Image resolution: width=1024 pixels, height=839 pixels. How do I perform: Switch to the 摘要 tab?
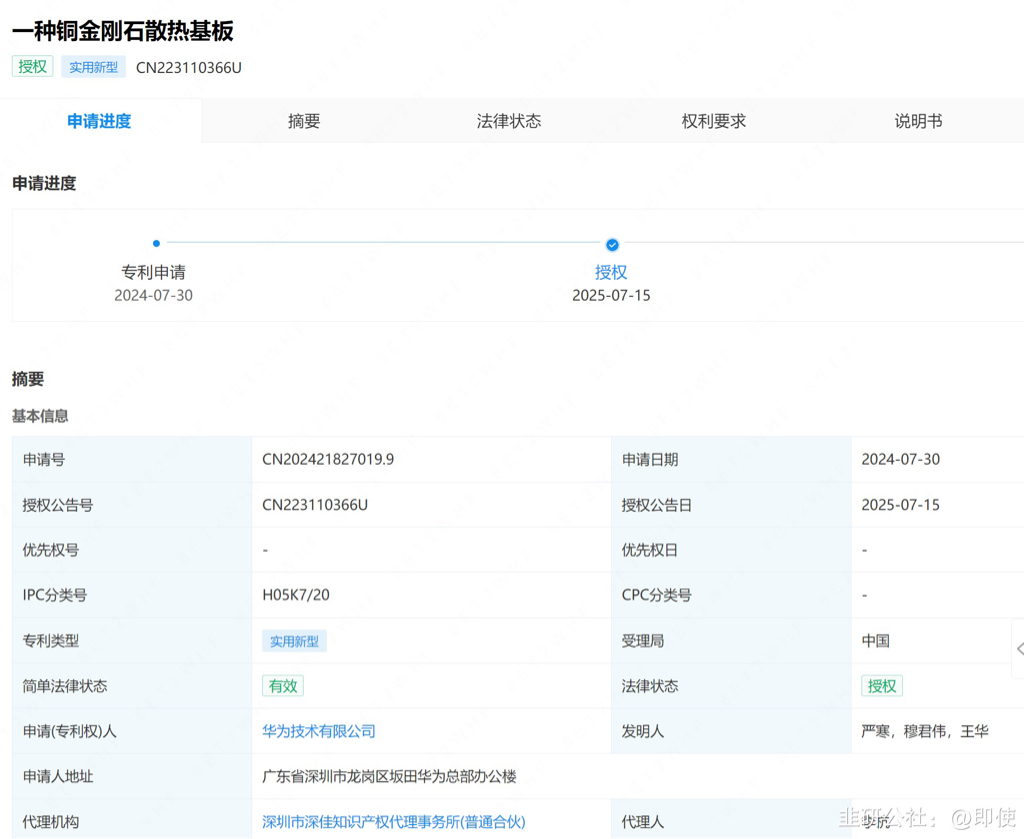pos(304,121)
